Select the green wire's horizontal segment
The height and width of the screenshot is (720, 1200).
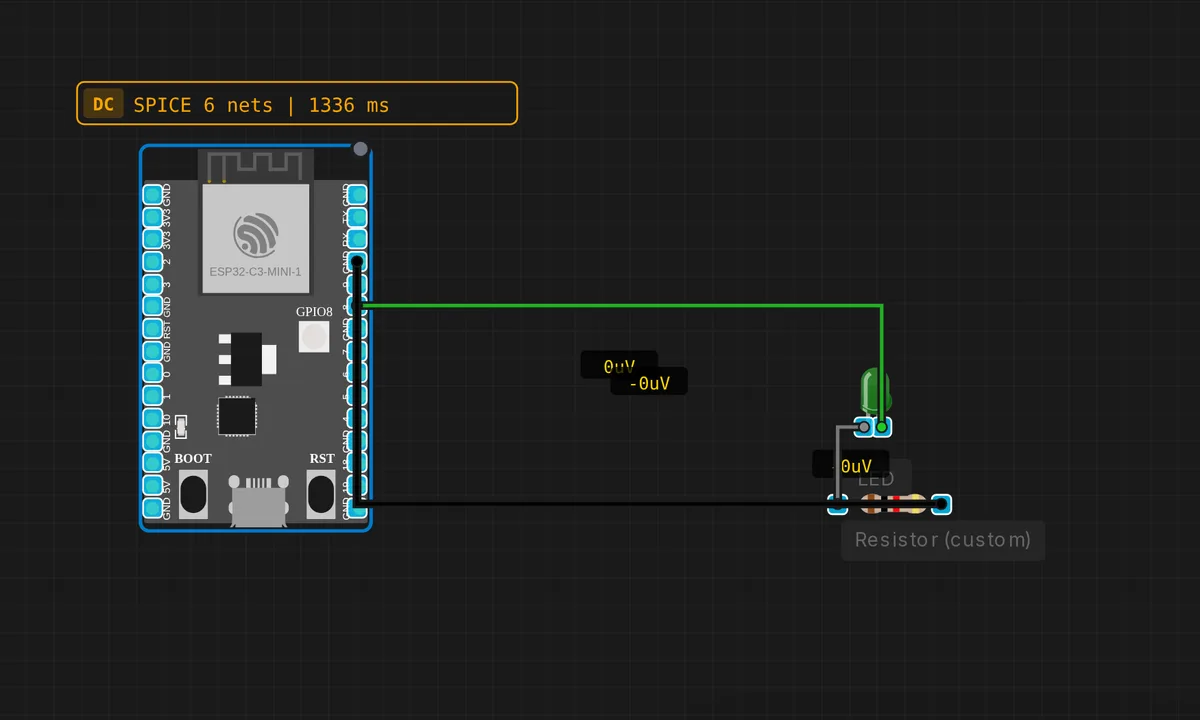tap(620, 305)
